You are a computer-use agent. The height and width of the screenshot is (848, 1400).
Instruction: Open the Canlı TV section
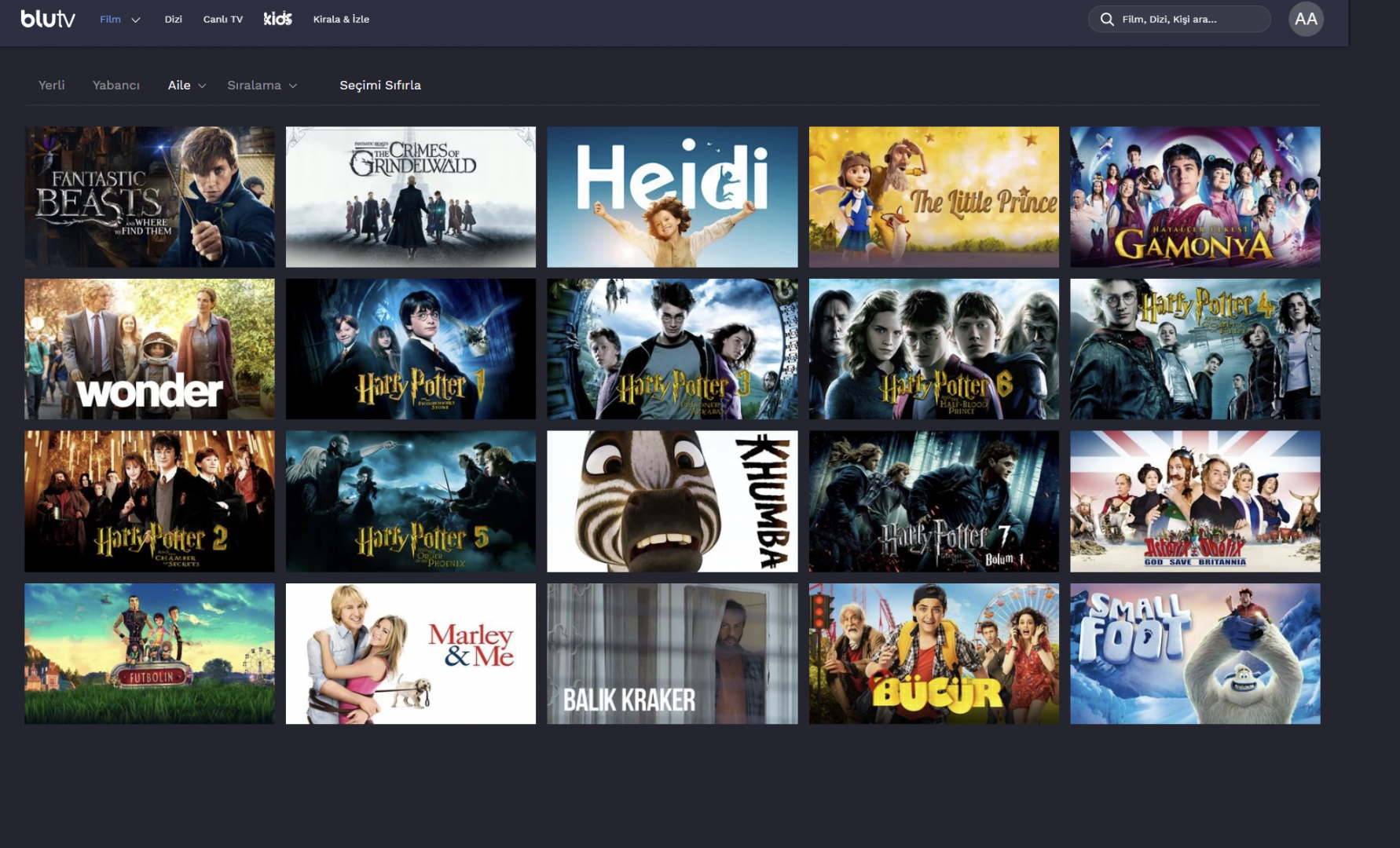coord(223,19)
